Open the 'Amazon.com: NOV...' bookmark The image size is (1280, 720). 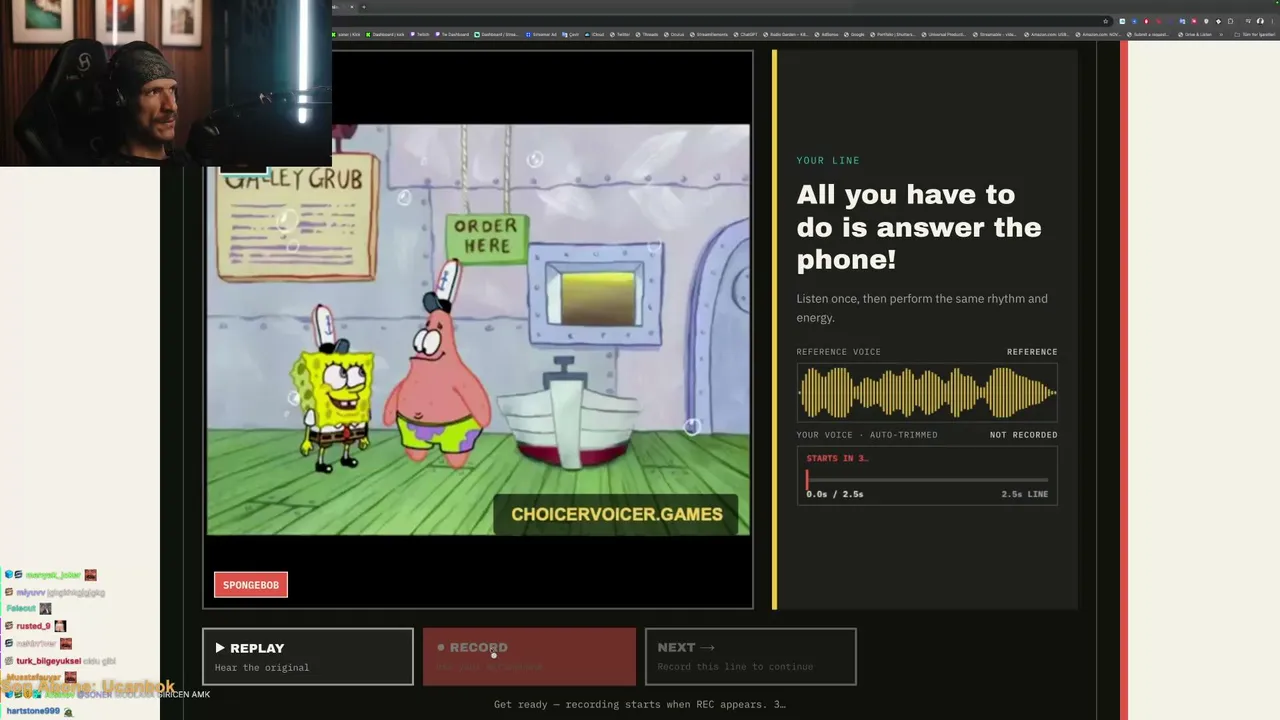tap(1099, 35)
